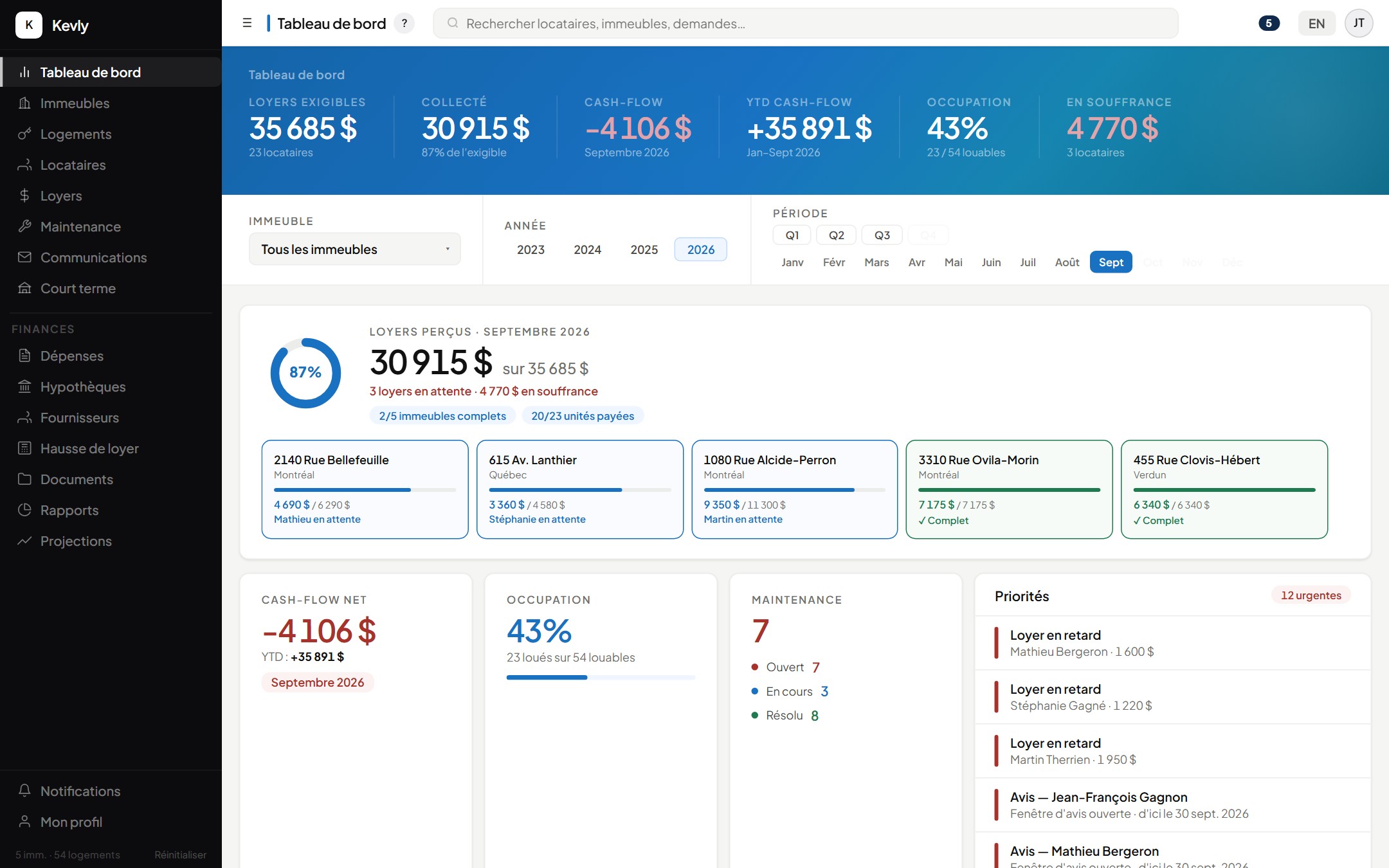Click the occupation progress bar
Image resolution: width=1389 pixels, height=868 pixels.
(601, 677)
